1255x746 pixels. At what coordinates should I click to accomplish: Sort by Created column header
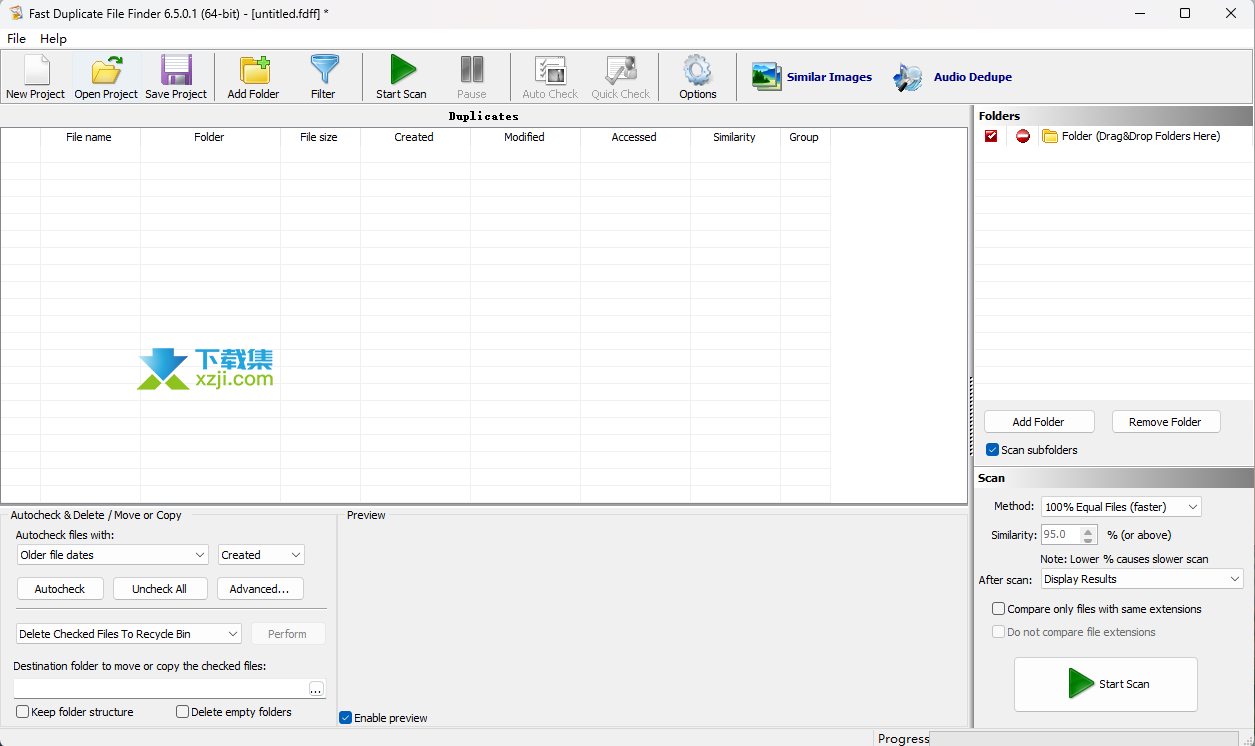tap(414, 137)
